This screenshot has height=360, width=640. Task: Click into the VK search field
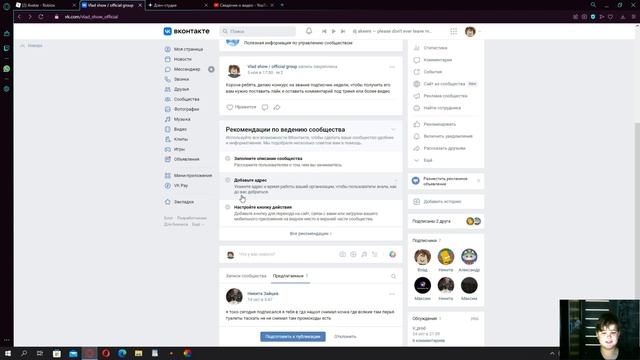258,31
